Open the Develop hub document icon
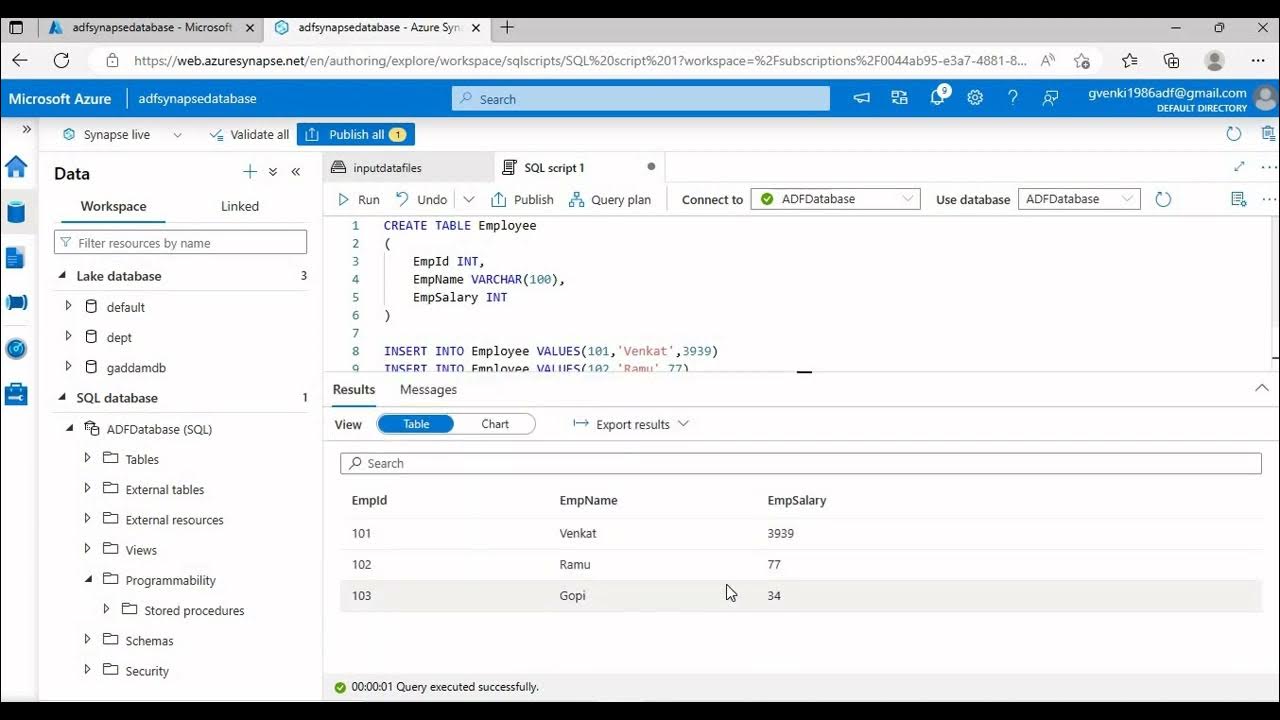Image resolution: width=1280 pixels, height=720 pixels. pyautogui.click(x=16, y=258)
